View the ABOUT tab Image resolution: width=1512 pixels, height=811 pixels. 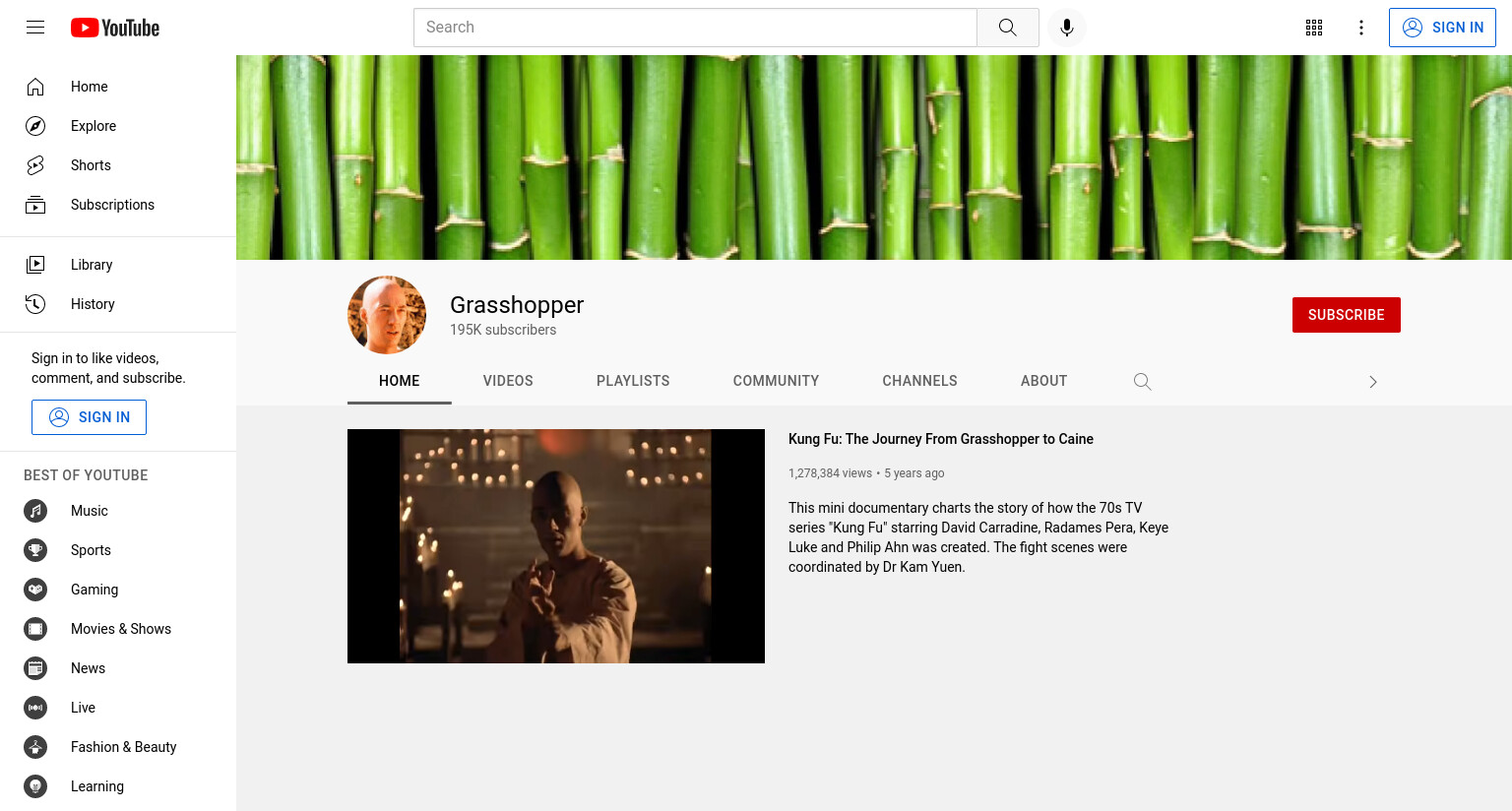pyautogui.click(x=1043, y=381)
